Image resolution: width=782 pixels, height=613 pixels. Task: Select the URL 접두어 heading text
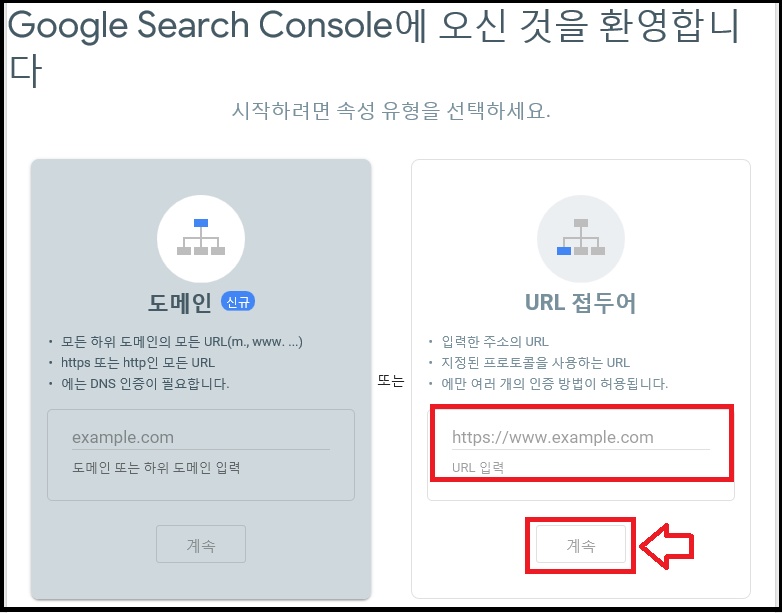tap(581, 303)
